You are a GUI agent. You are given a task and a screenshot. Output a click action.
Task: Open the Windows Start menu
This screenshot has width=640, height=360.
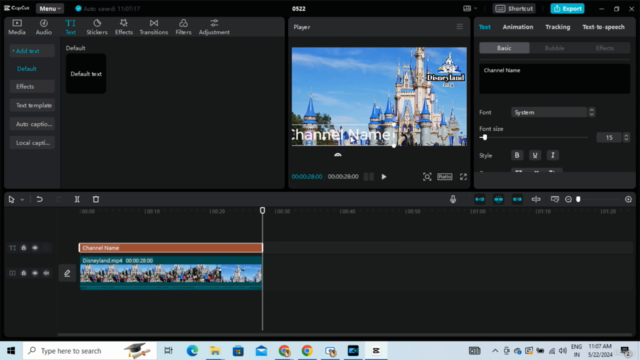(x=11, y=351)
